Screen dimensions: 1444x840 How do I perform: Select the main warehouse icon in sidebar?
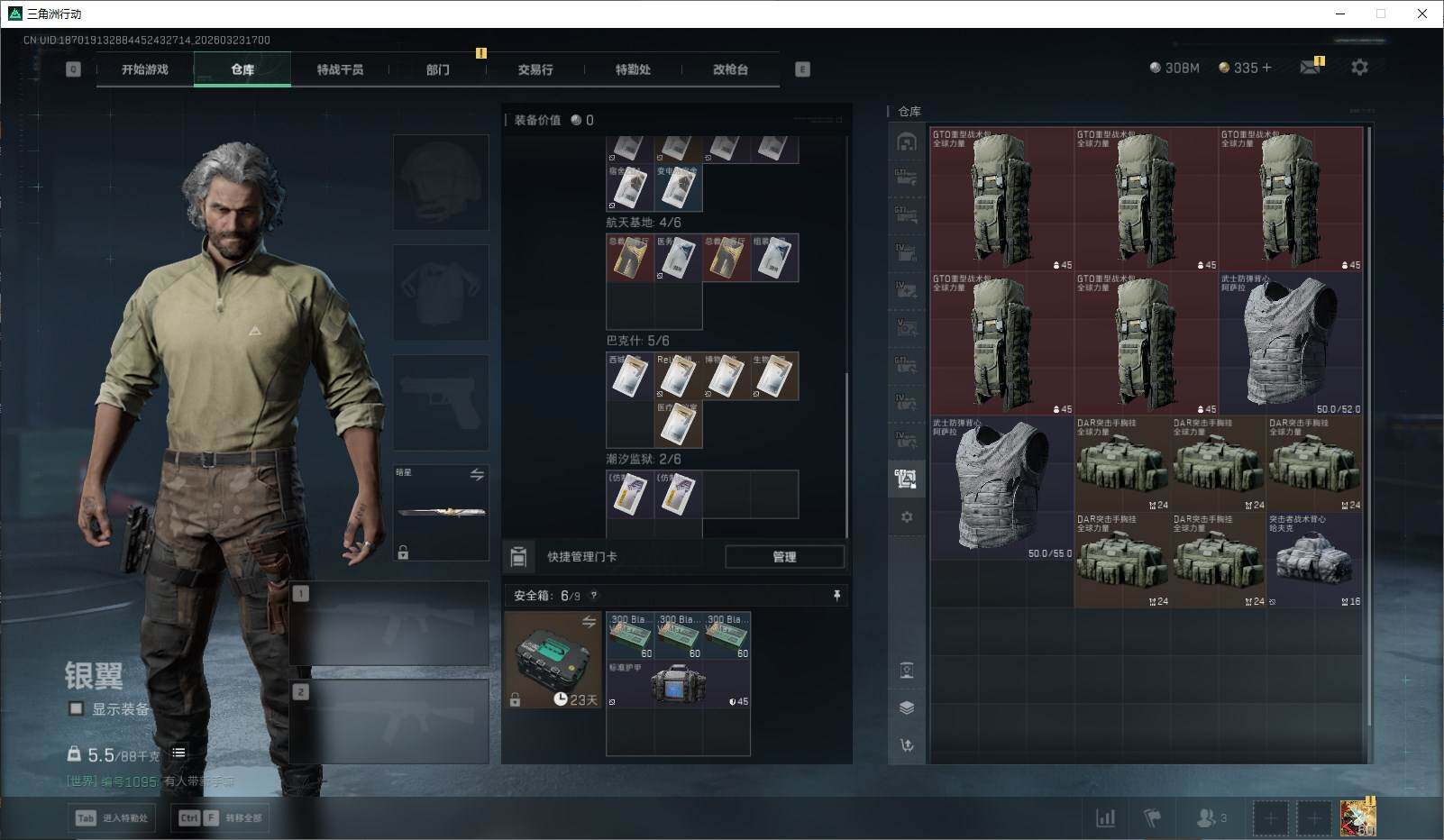tap(907, 142)
